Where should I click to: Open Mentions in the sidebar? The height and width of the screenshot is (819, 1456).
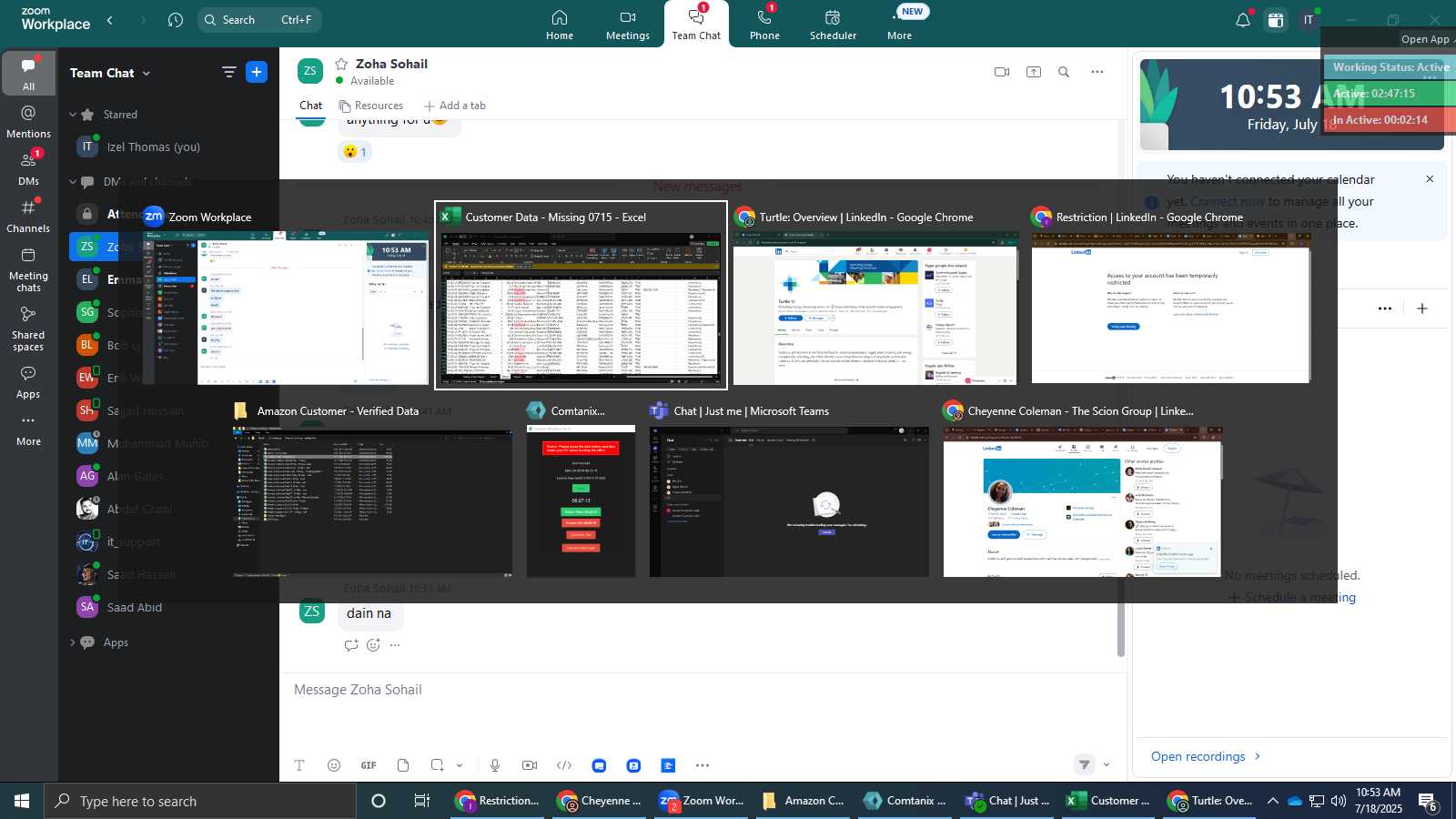[28, 122]
